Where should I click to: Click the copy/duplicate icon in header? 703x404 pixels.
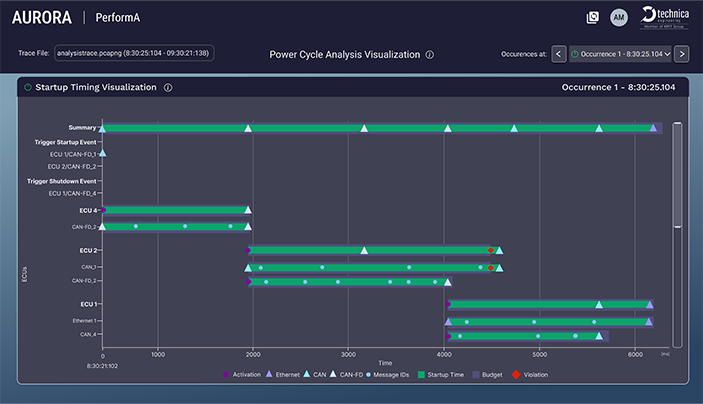tap(593, 17)
